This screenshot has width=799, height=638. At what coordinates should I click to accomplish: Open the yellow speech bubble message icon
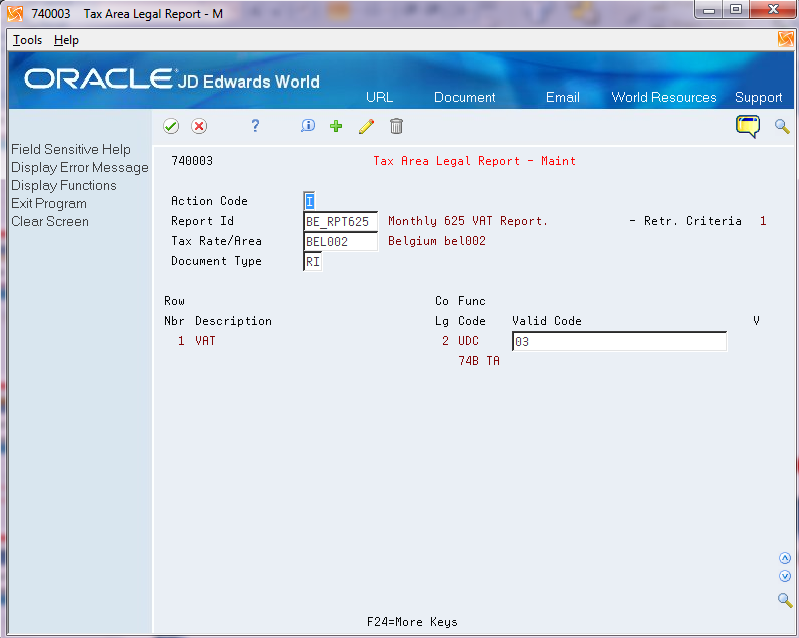[x=748, y=126]
